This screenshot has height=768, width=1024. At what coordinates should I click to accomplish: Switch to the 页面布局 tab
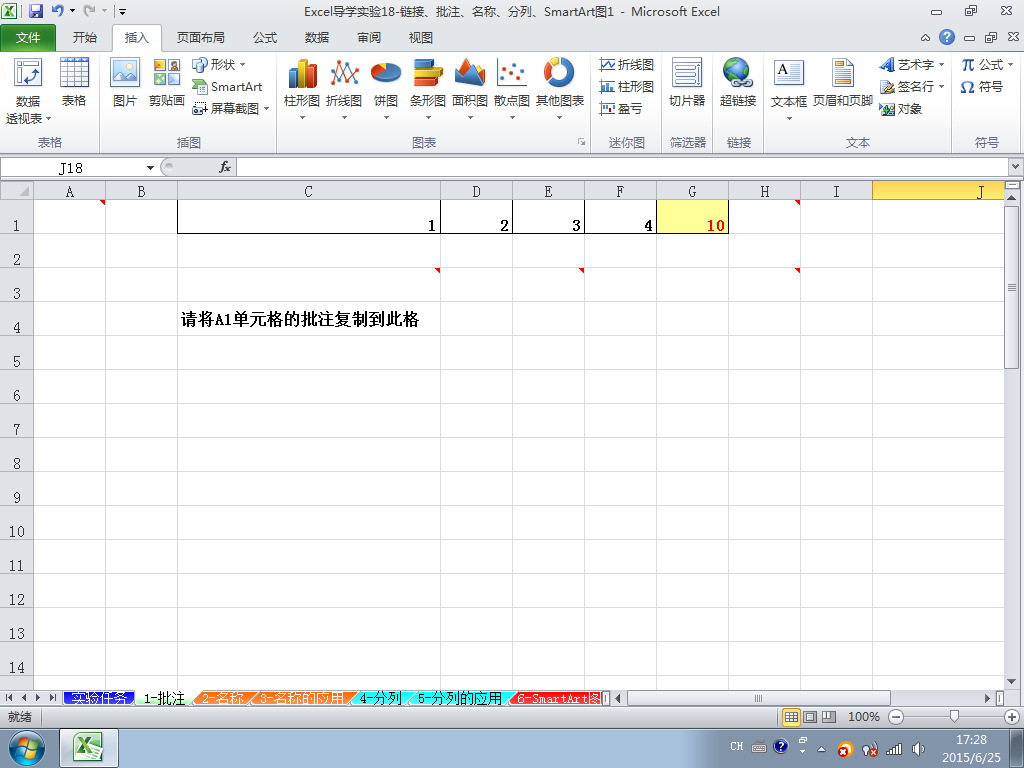tap(200, 38)
